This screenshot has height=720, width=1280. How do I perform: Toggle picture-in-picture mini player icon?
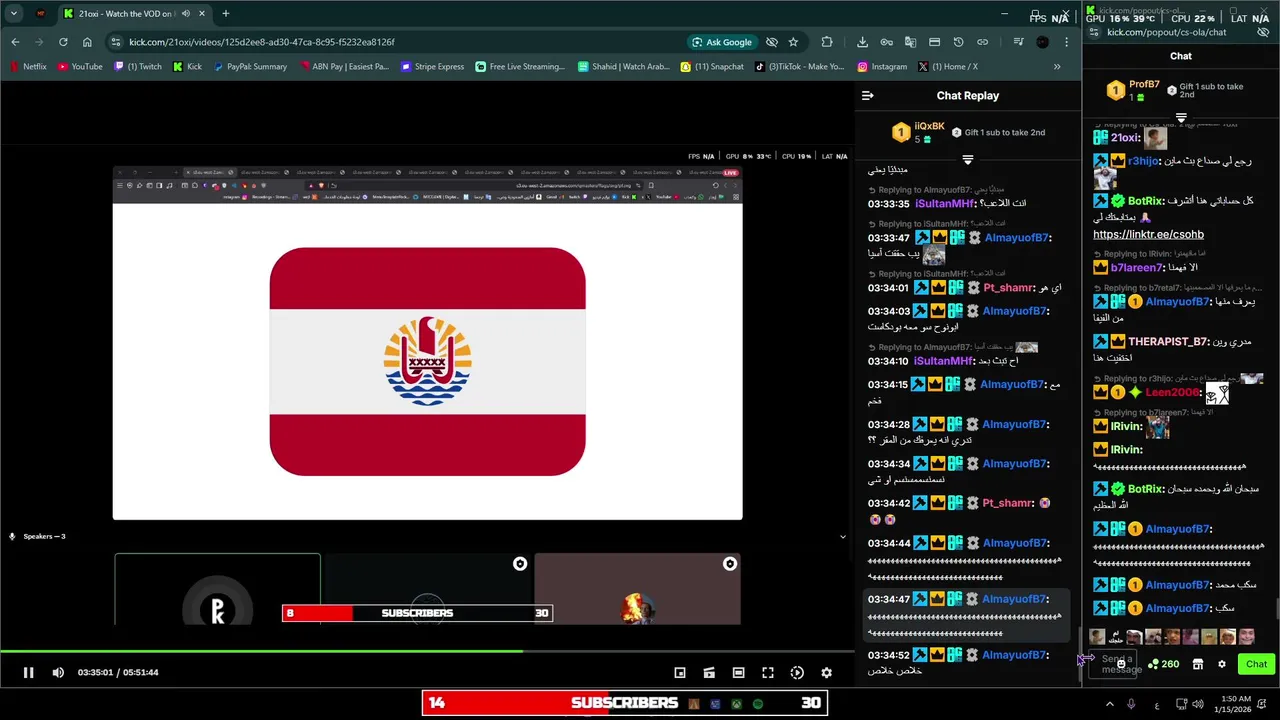[680, 673]
